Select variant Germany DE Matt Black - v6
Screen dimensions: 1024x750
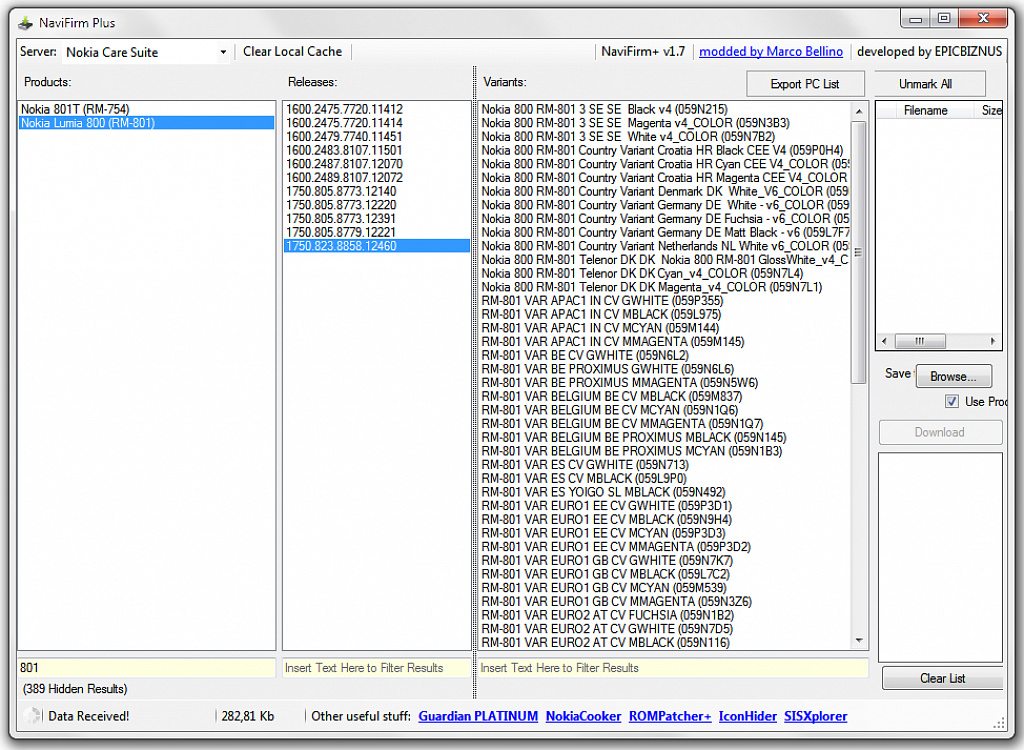(665, 233)
